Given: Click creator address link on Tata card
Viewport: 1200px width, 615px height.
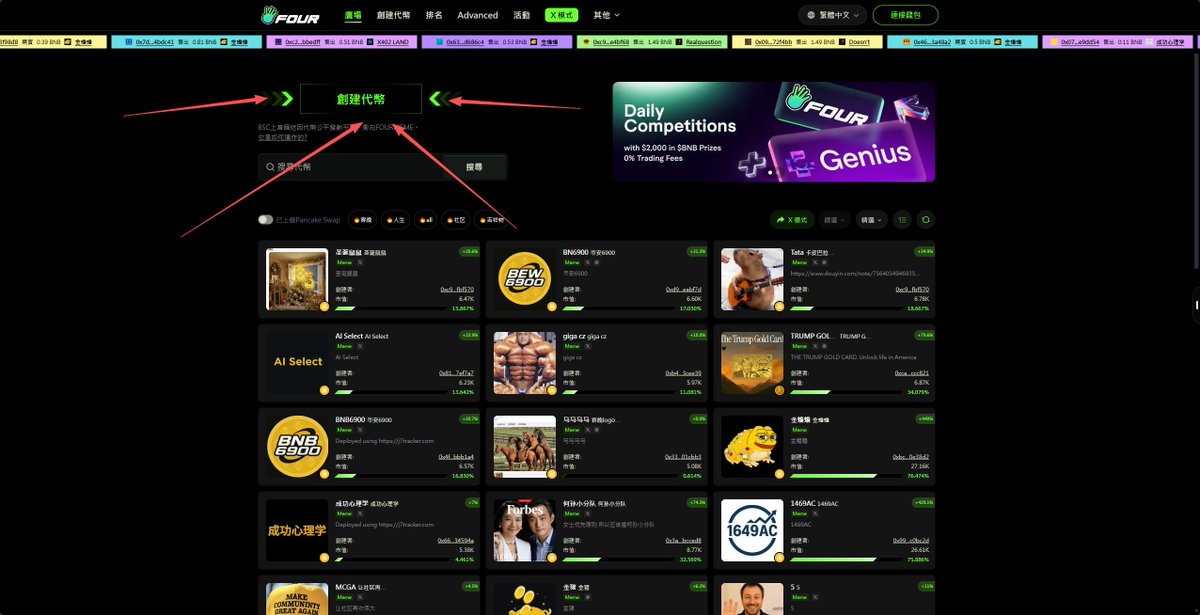Looking at the screenshot, I should 911,289.
